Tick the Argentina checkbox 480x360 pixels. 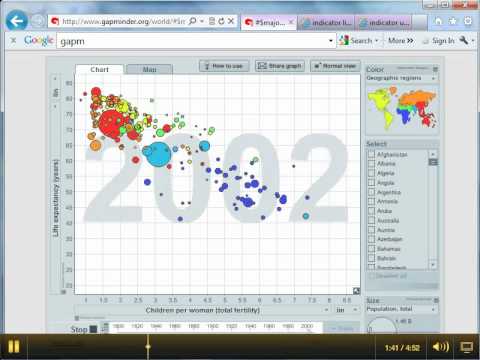371,192
